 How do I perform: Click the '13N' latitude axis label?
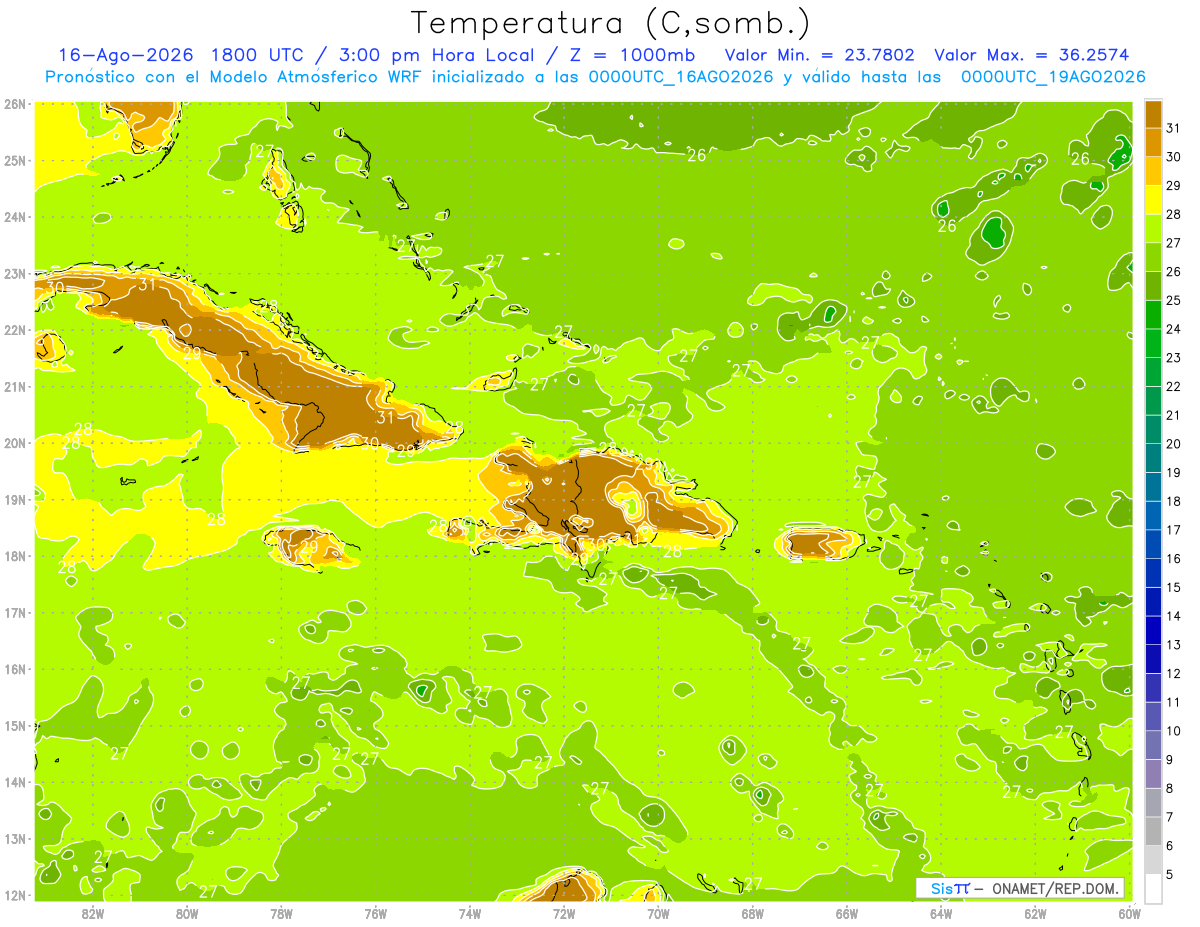click(15, 838)
